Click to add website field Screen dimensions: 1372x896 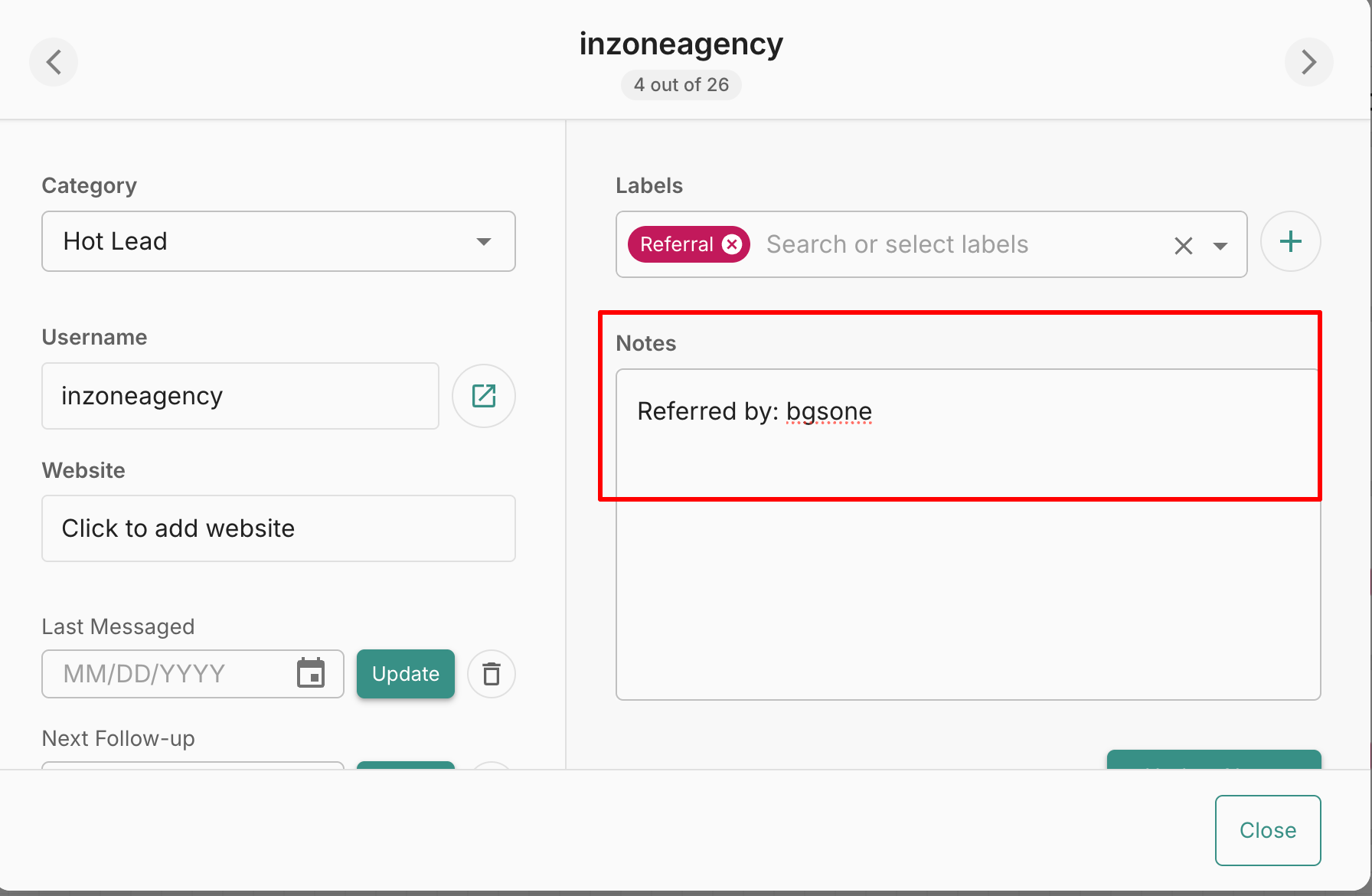279,528
